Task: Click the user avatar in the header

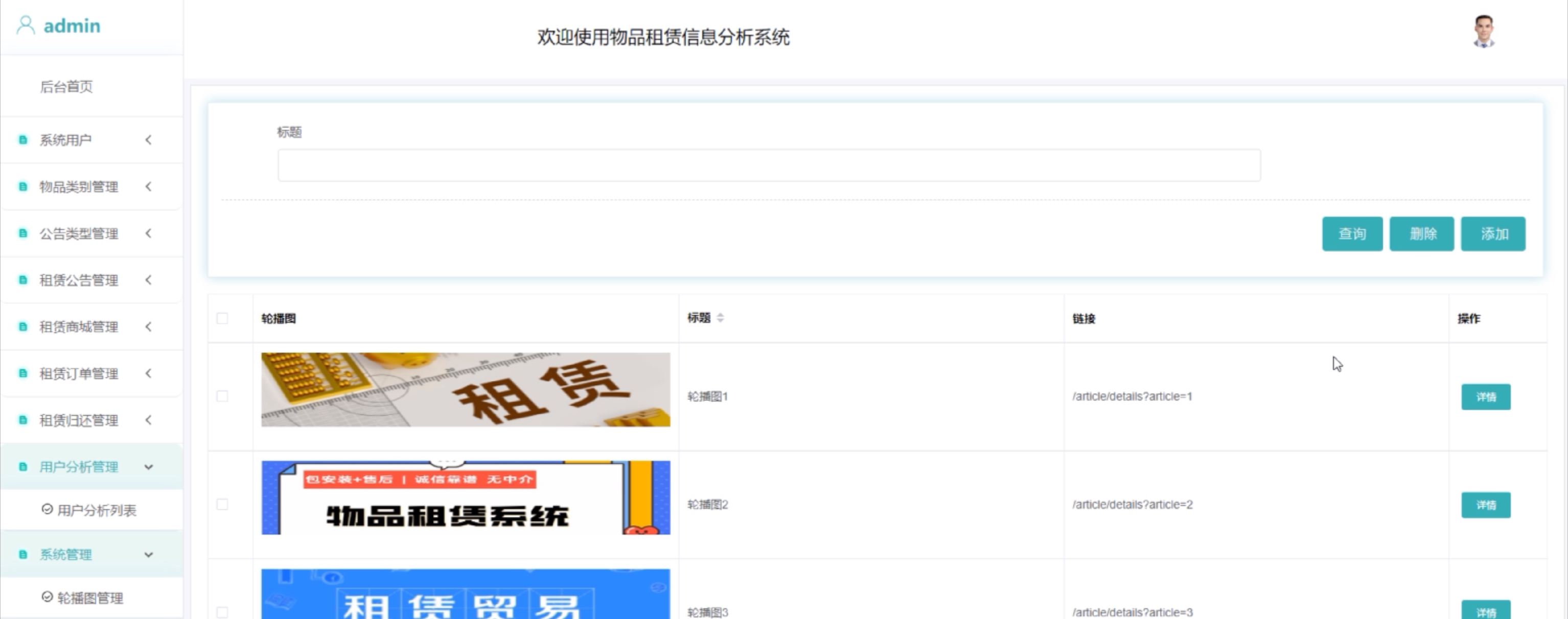Action: tap(1483, 32)
